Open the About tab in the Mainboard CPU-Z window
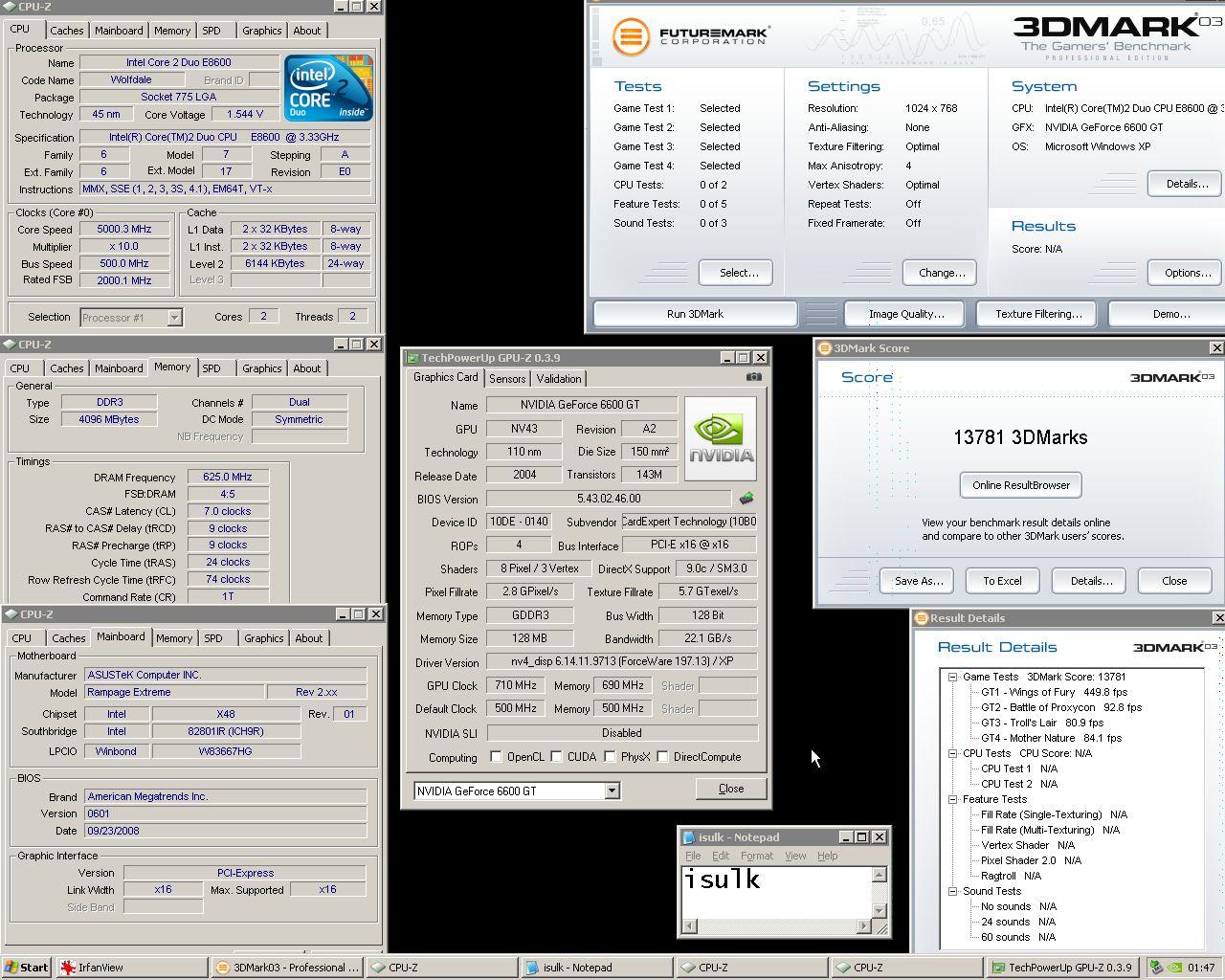Viewport: 1225px width, 980px height. pyautogui.click(x=309, y=638)
